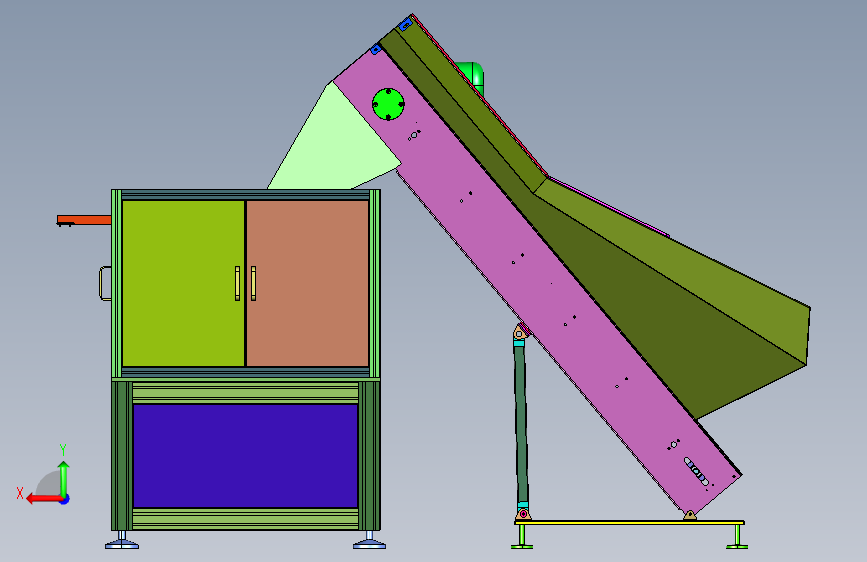
Task: Select the pink conveyor side plate
Action: click(x=536, y=282)
